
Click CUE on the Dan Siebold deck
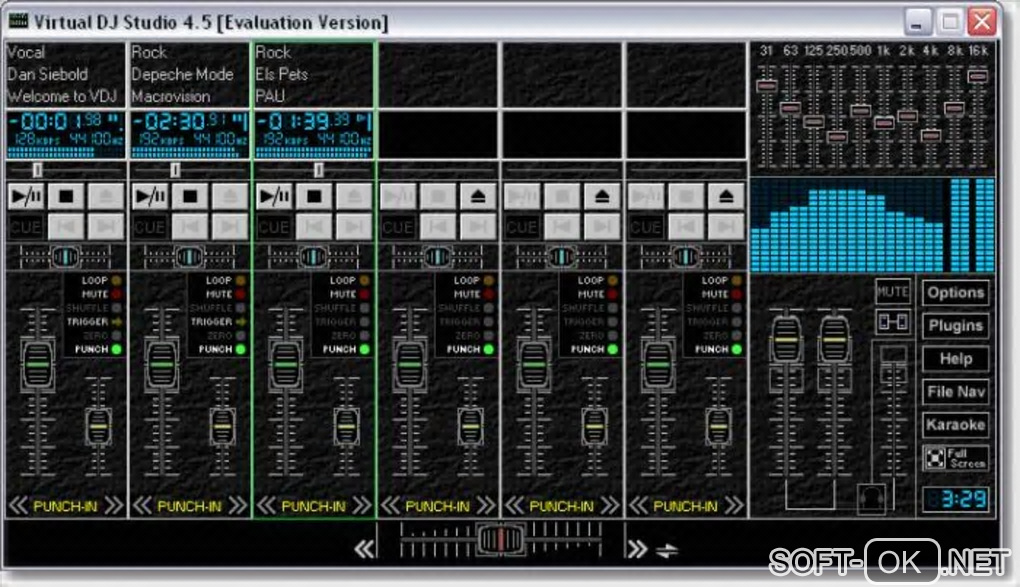click(26, 227)
